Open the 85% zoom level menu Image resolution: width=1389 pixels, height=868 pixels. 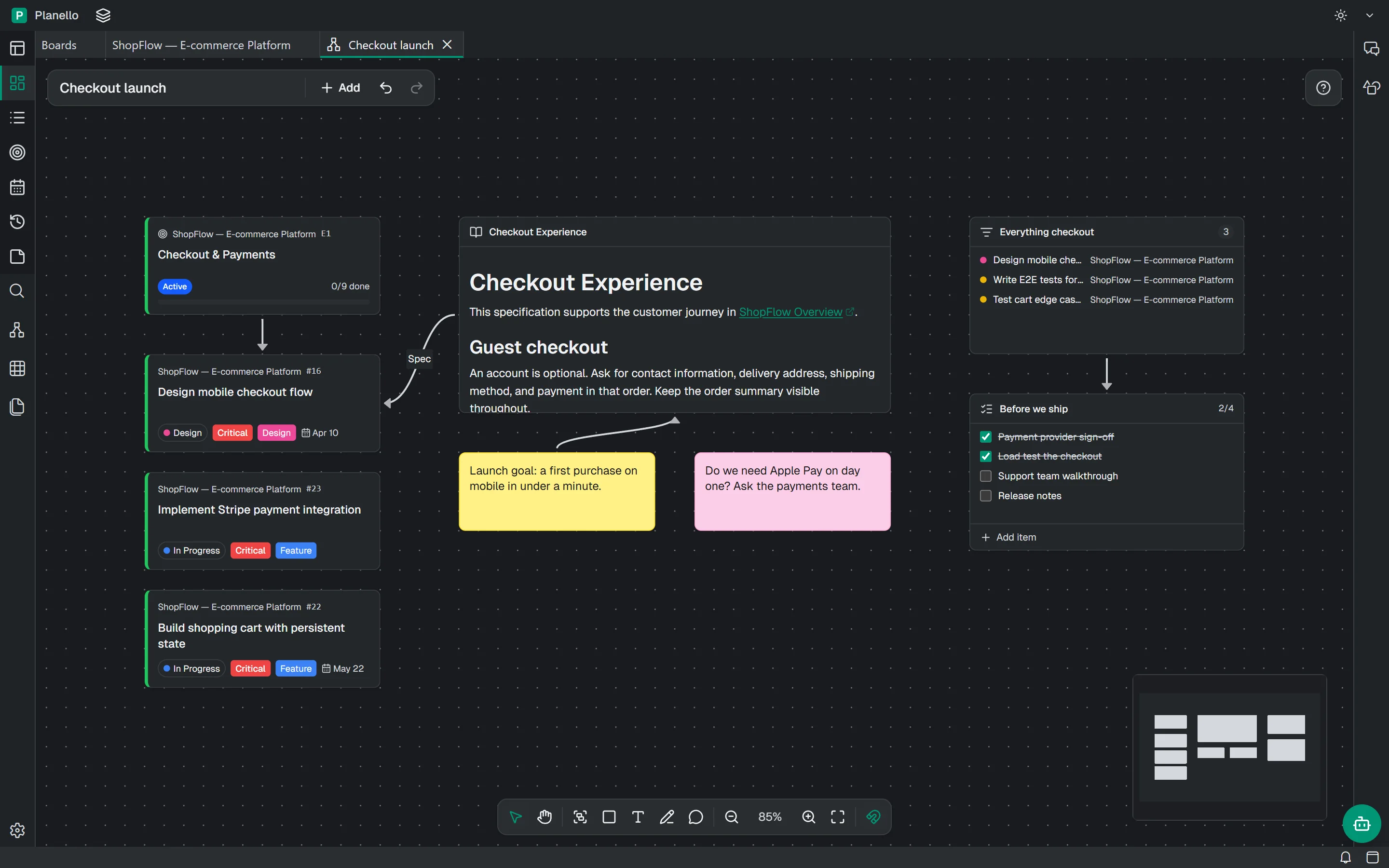coord(770,816)
